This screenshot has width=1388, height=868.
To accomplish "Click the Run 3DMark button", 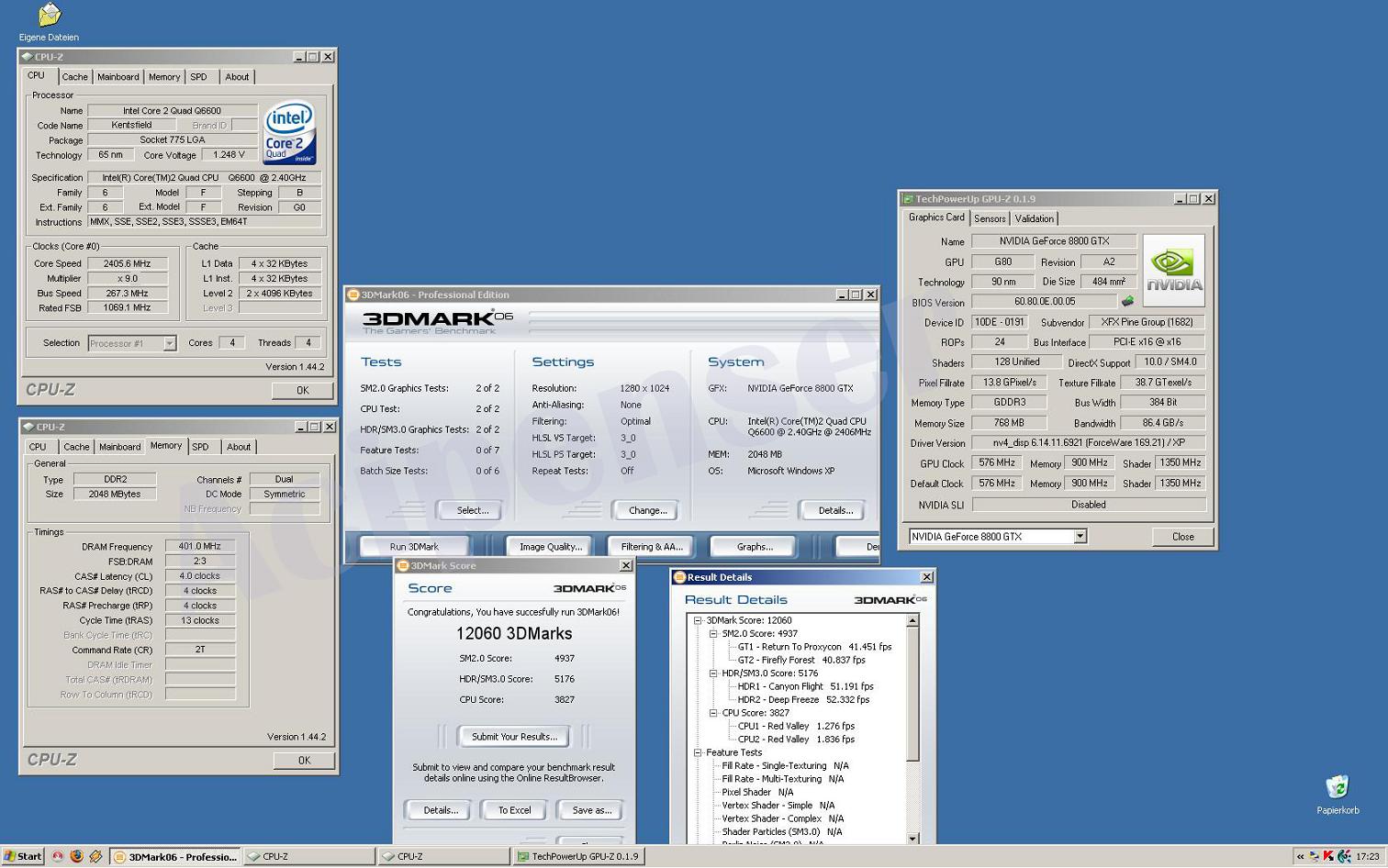I will (x=414, y=546).
